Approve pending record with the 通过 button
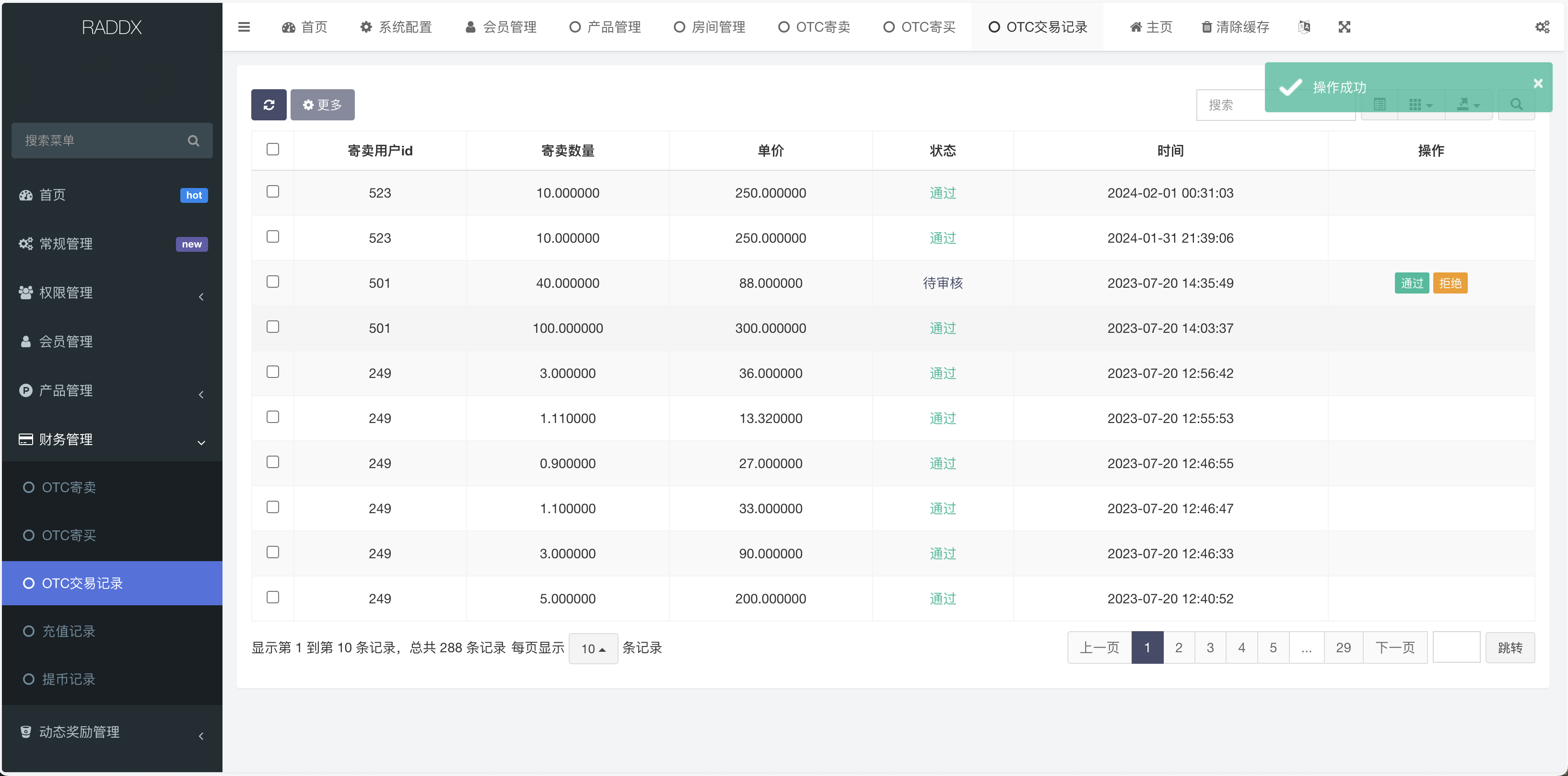Screen dimensions: 1568x776 [x=1412, y=282]
